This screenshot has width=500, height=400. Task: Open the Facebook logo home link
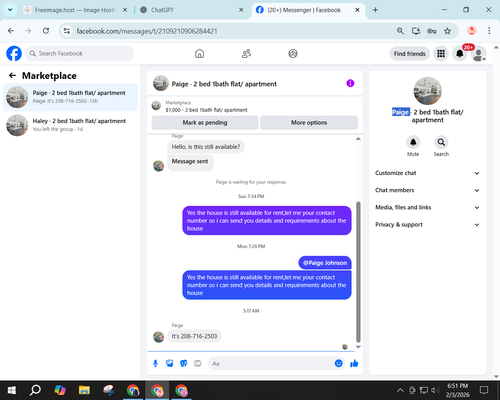click(x=14, y=53)
